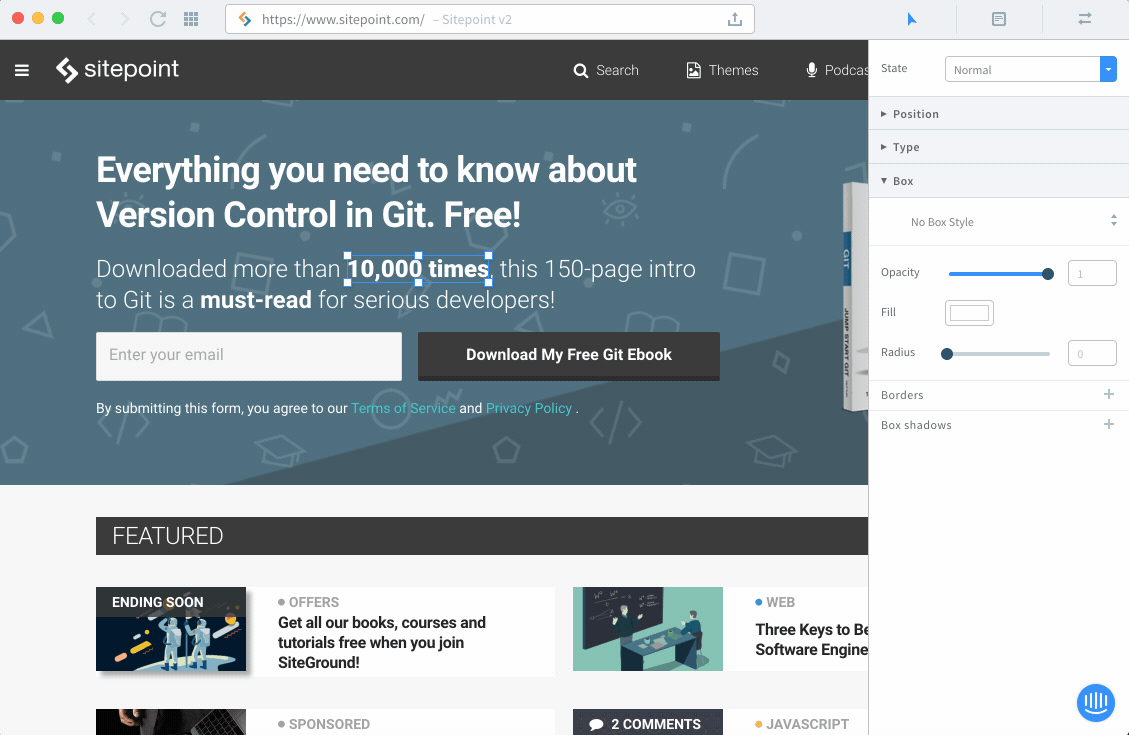Click the 'Everything you need to know' headline

point(366,192)
